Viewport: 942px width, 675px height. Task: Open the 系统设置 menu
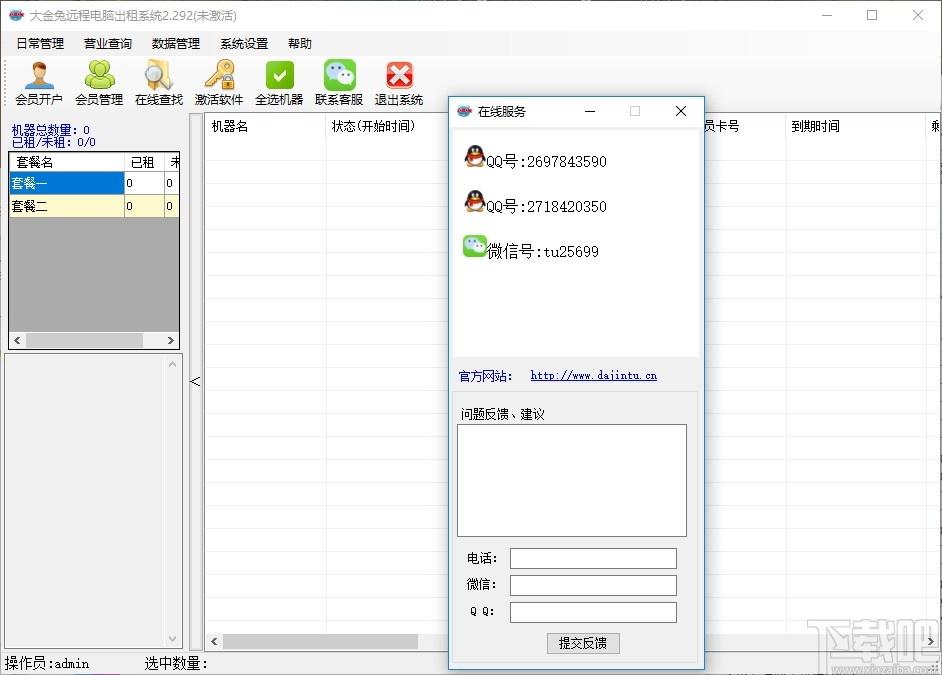pos(244,43)
